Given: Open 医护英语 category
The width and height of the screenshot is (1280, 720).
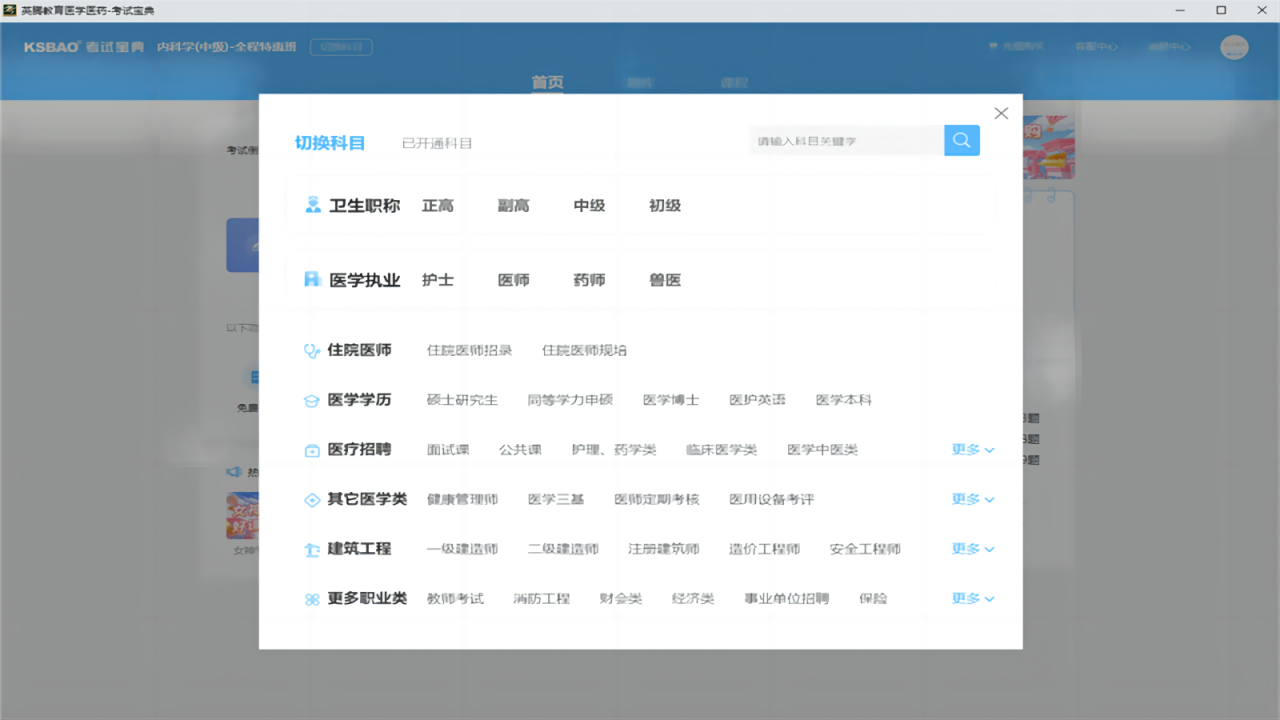Looking at the screenshot, I should 757,400.
